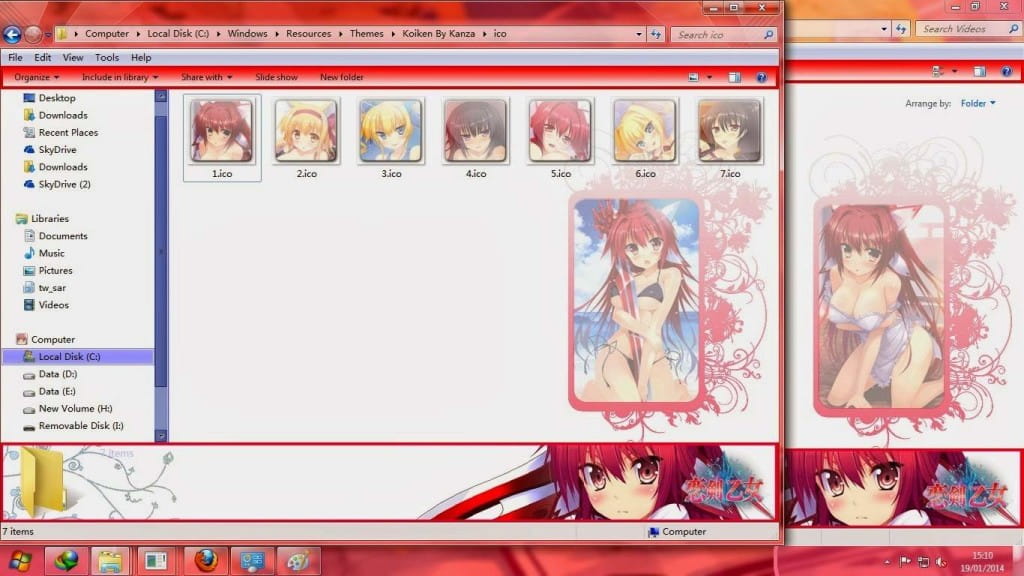Expand the address bar history dropdown

click(639, 34)
